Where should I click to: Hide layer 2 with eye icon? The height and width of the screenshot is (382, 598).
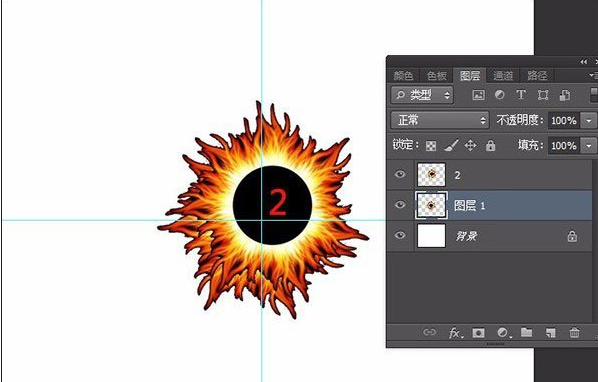pyautogui.click(x=400, y=174)
